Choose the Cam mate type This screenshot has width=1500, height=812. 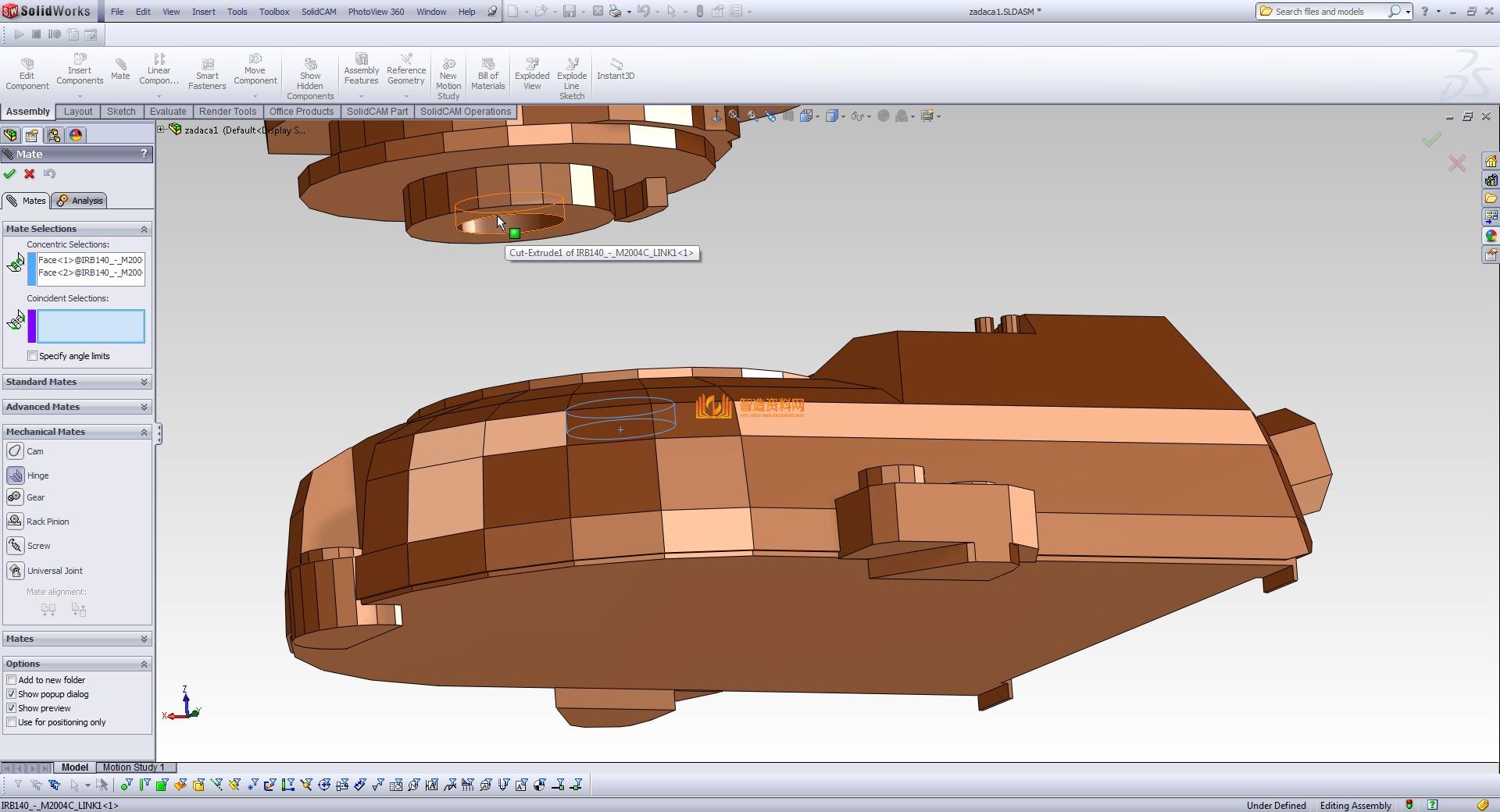click(x=16, y=451)
